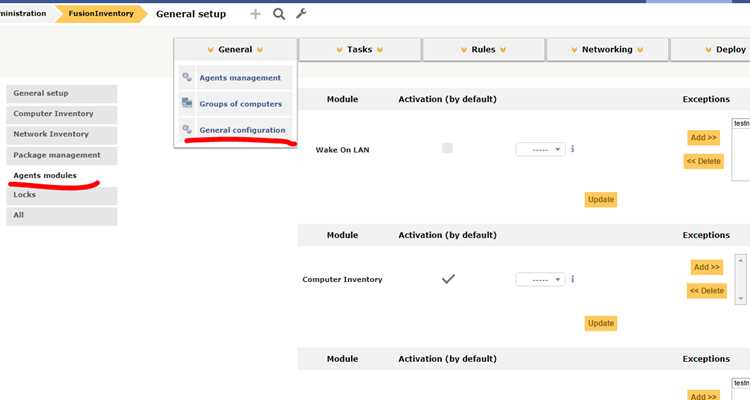The image size is (750, 400).
Task: Open Computer Inventory exceptions dropdown
Action: pyautogui.click(x=540, y=279)
